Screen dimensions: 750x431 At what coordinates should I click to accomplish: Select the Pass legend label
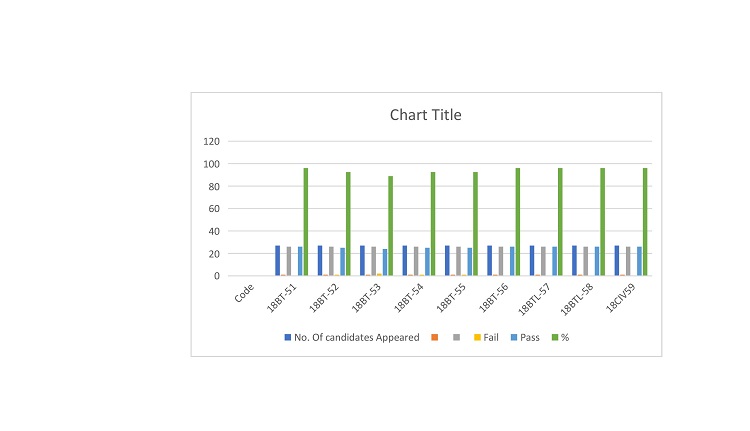tap(529, 337)
